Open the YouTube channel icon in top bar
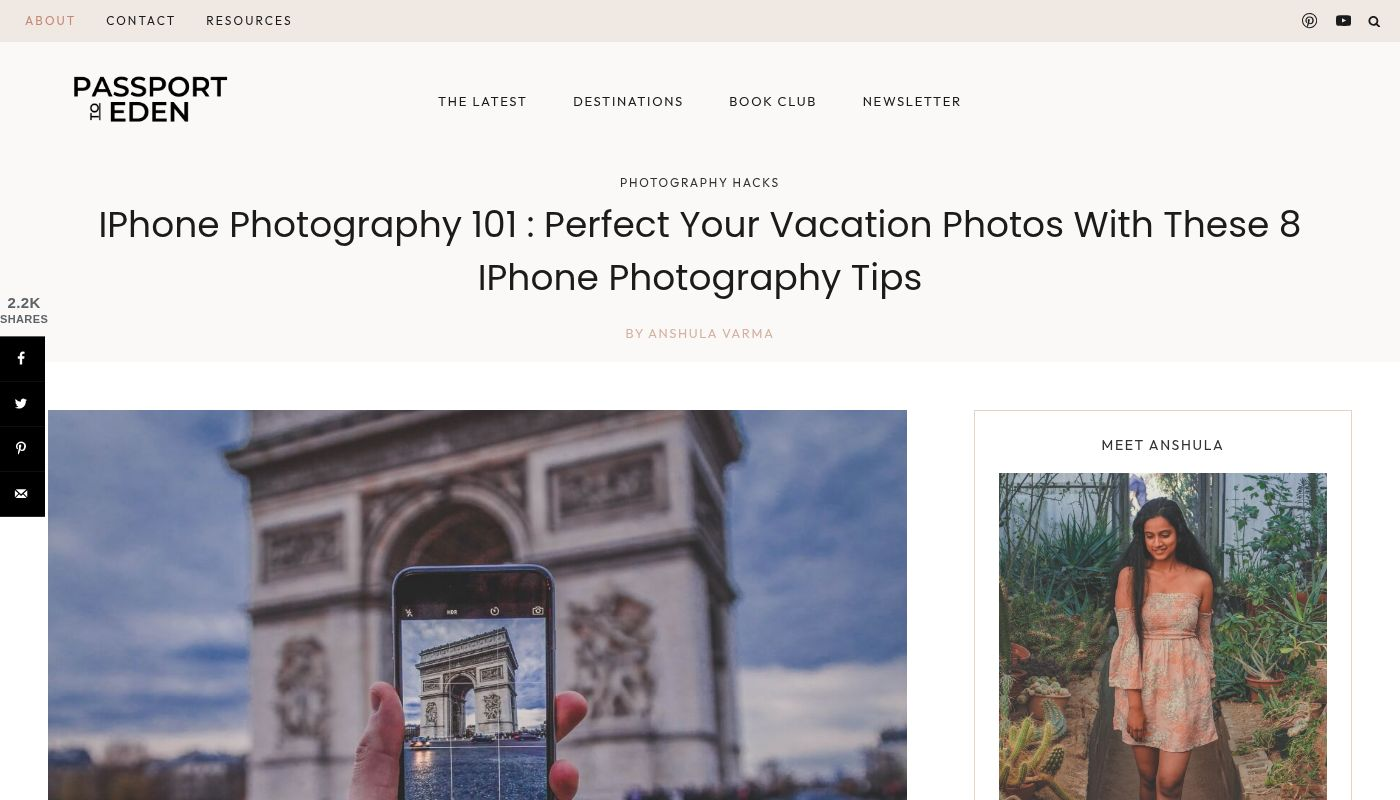1400x800 pixels. click(x=1343, y=20)
